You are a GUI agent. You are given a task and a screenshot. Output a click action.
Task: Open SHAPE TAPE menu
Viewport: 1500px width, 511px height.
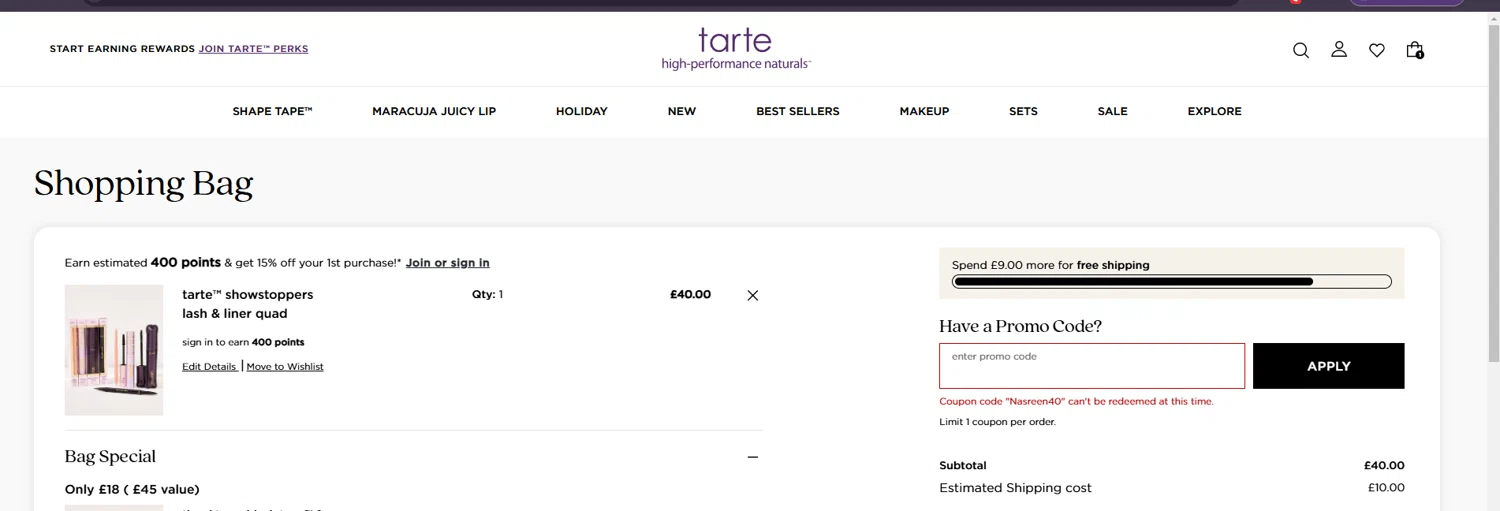(x=273, y=111)
